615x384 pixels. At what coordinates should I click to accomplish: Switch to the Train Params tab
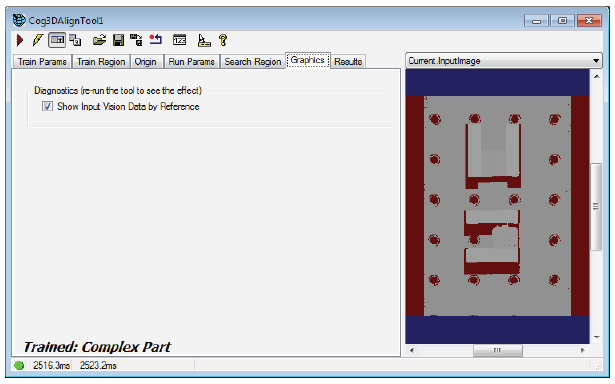[42, 62]
